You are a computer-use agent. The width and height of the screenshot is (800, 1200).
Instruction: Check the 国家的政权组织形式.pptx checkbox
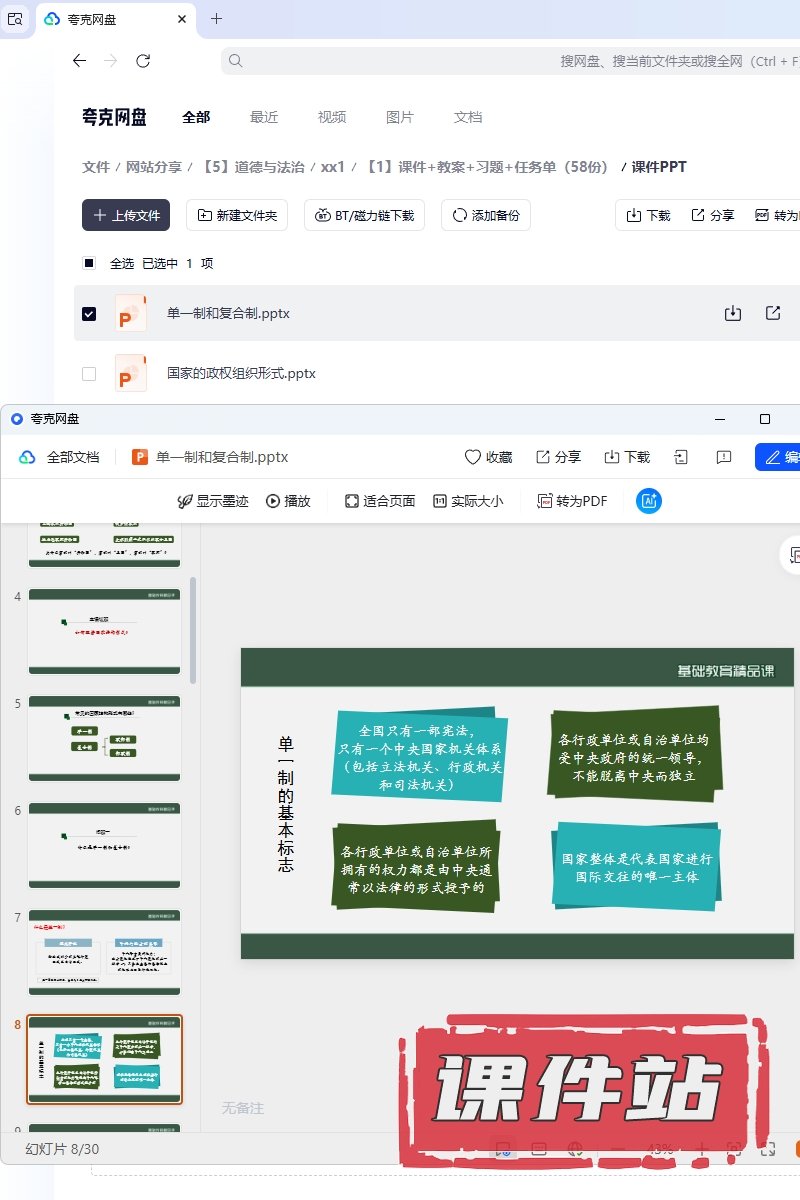tap(89, 373)
